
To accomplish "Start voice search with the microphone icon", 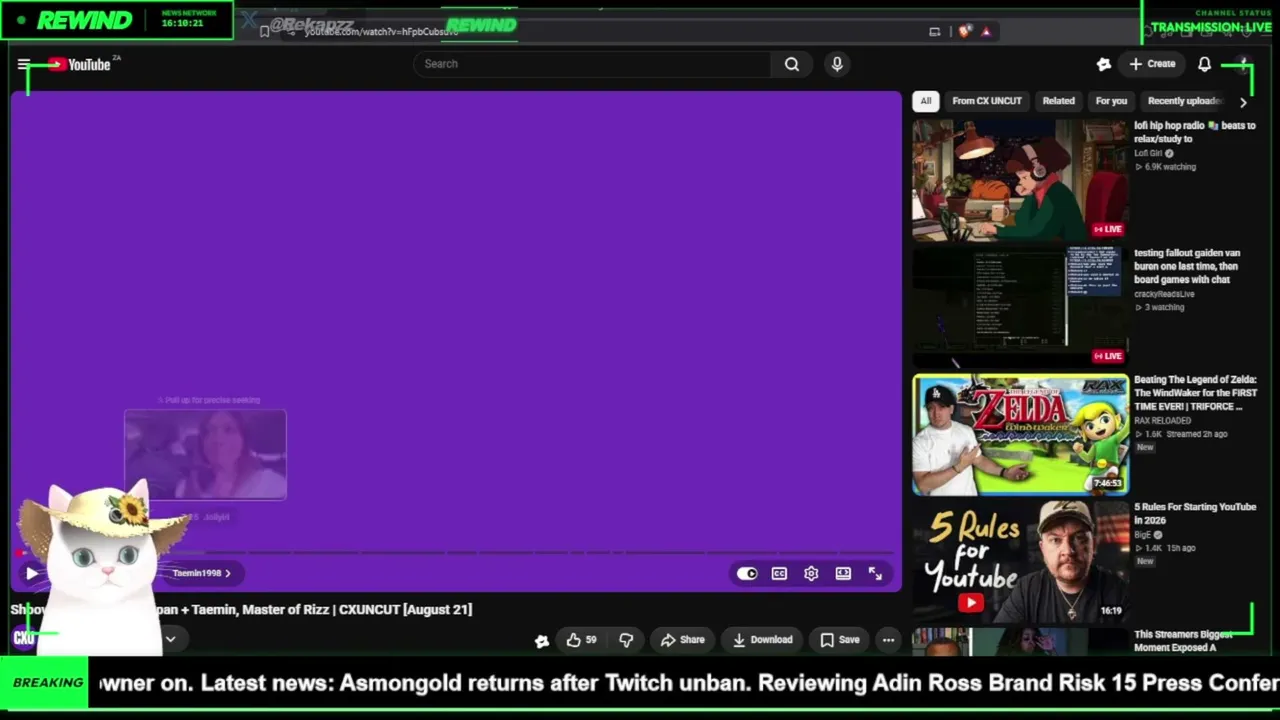I will [837, 64].
